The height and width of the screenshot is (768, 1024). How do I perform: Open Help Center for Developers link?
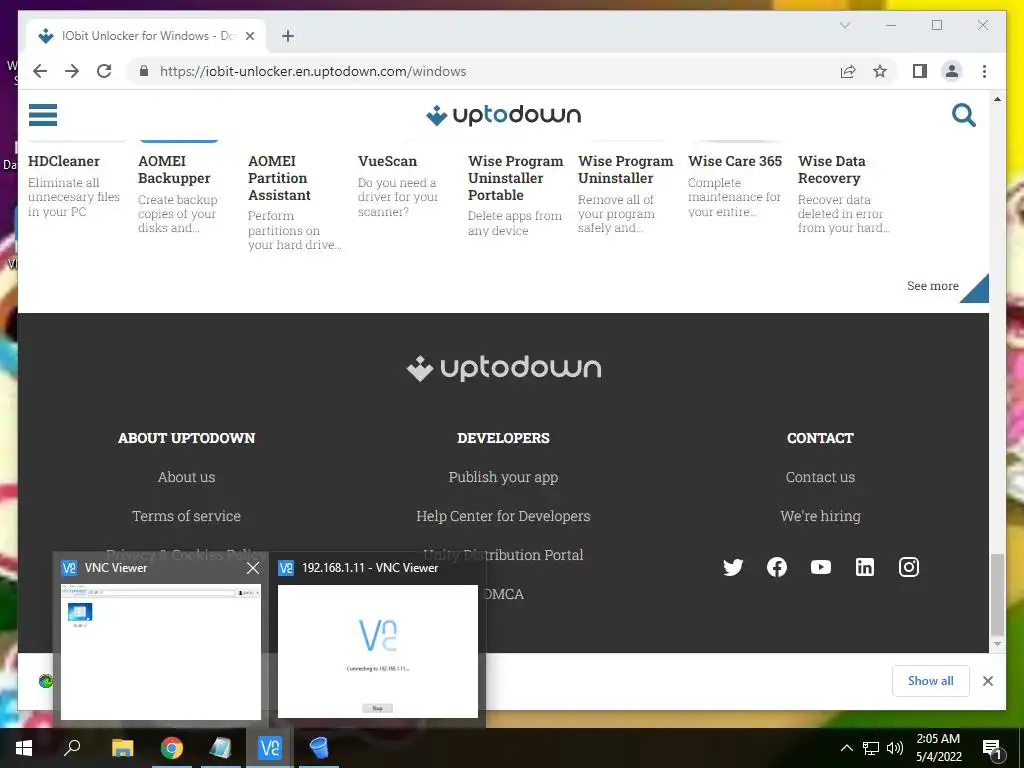point(503,516)
